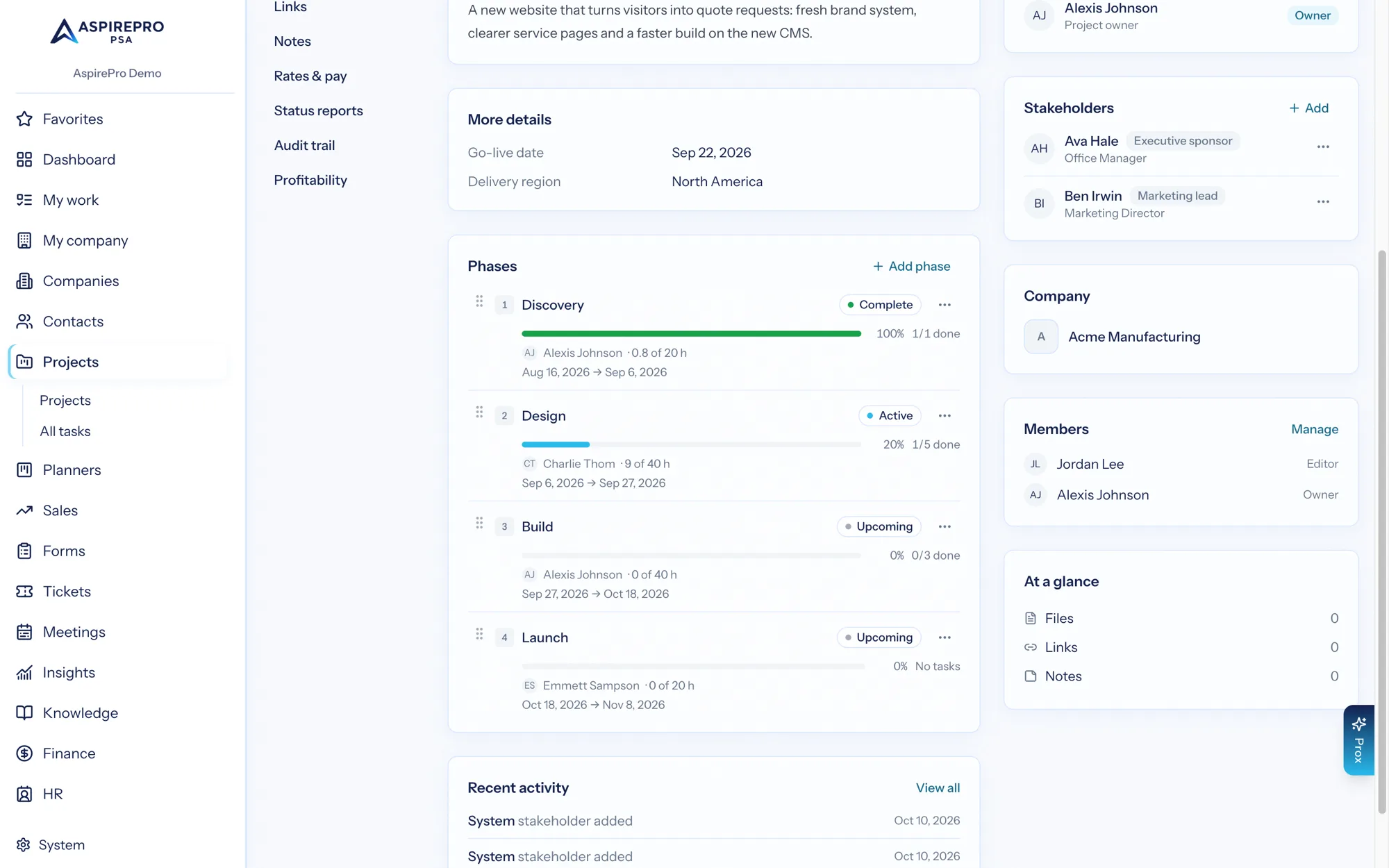View all recent activity
The width and height of the screenshot is (1389, 868).
click(x=938, y=787)
